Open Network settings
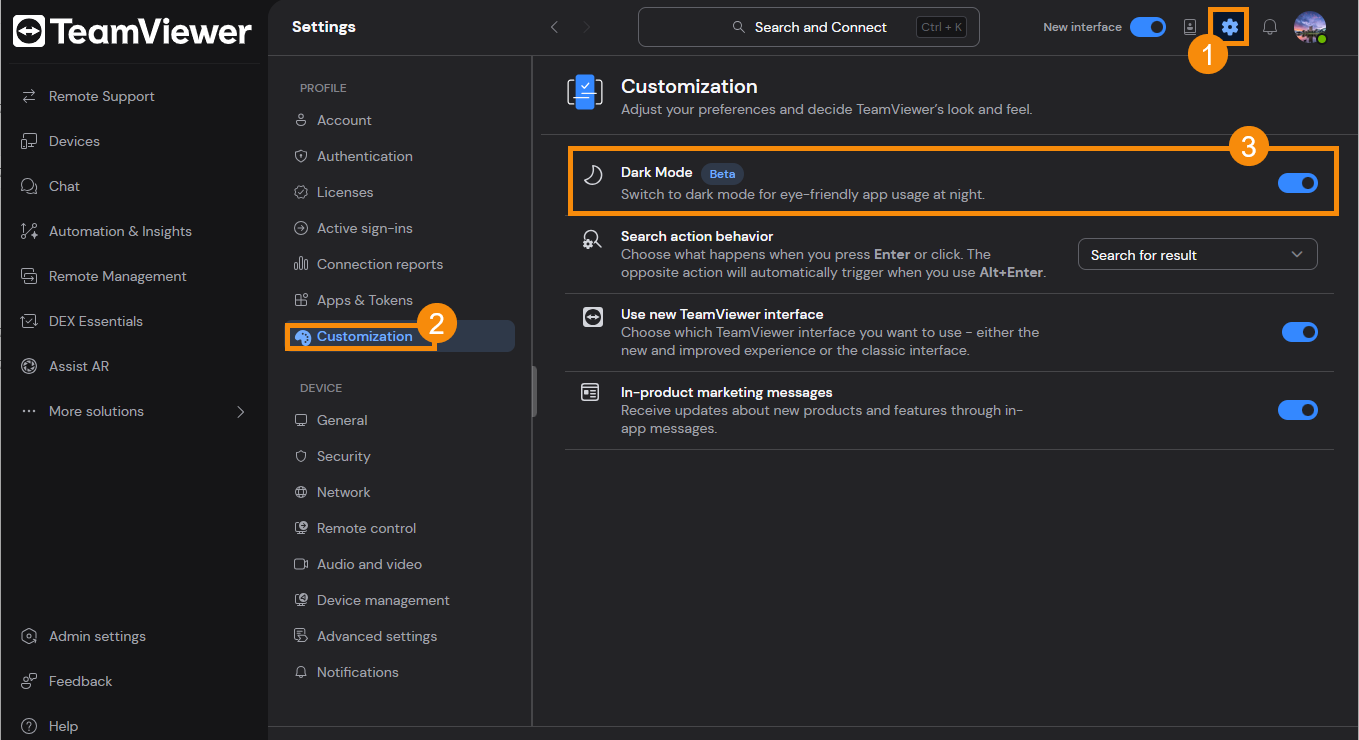 (343, 492)
